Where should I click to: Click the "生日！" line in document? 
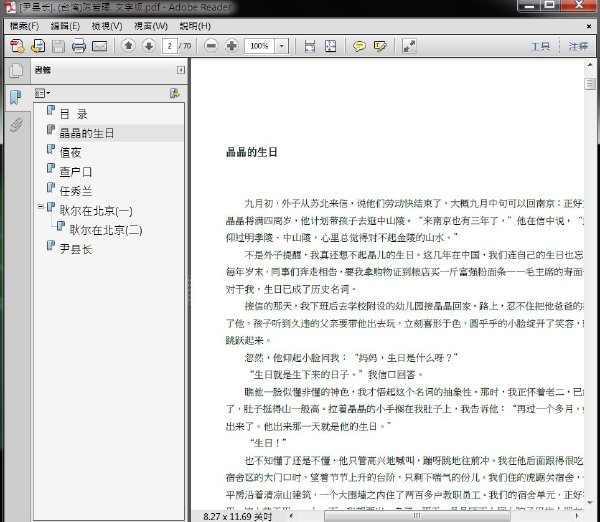(268, 443)
